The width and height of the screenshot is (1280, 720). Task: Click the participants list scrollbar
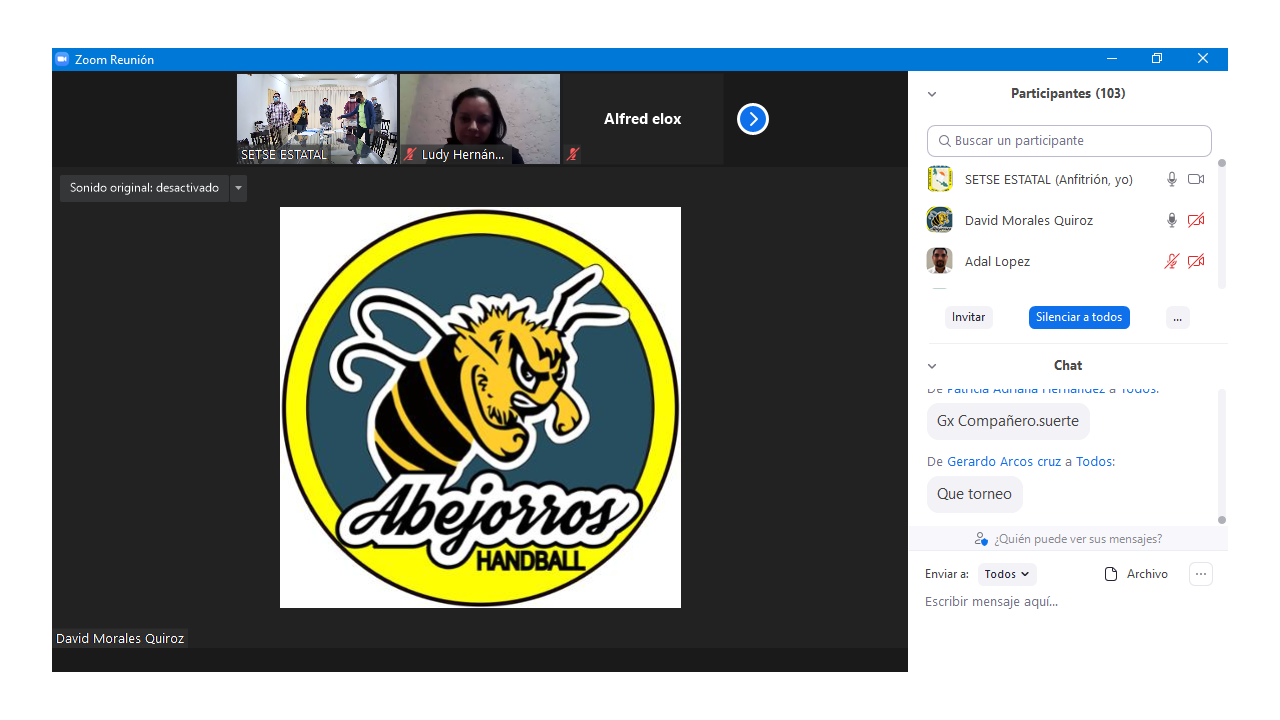click(x=1222, y=224)
